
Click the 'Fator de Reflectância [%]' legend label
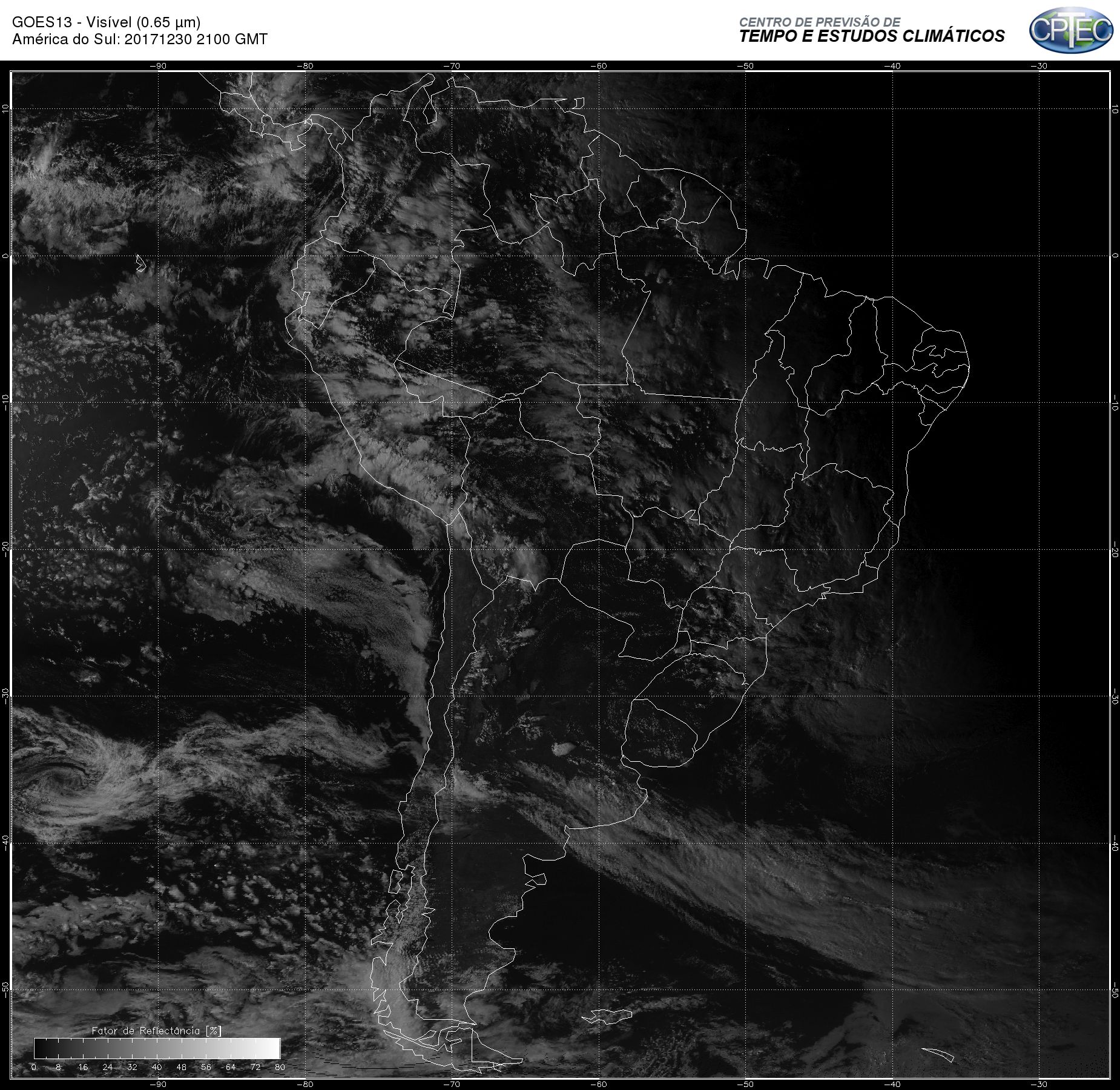(x=157, y=1031)
